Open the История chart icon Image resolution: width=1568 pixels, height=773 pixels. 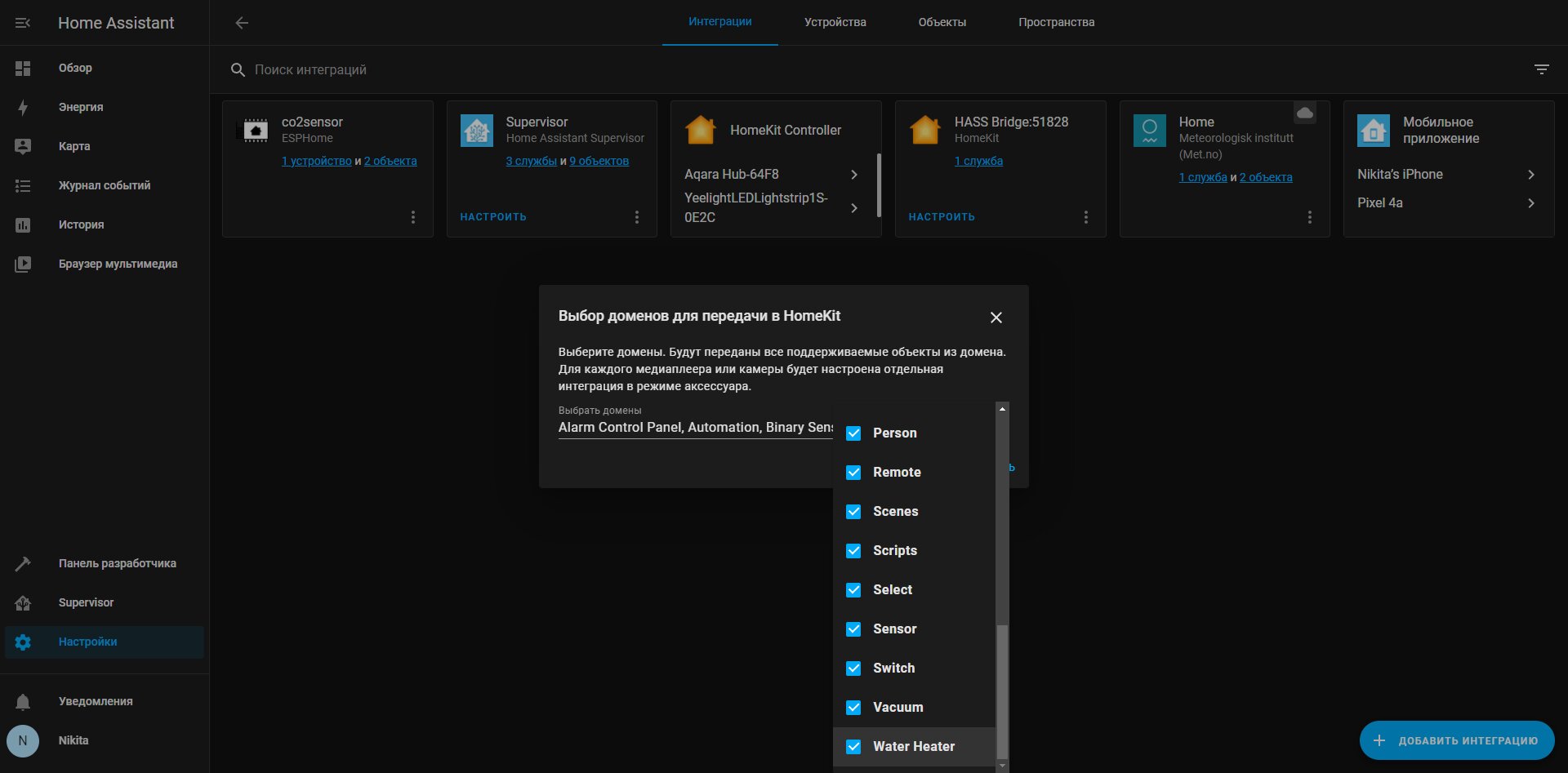23,224
